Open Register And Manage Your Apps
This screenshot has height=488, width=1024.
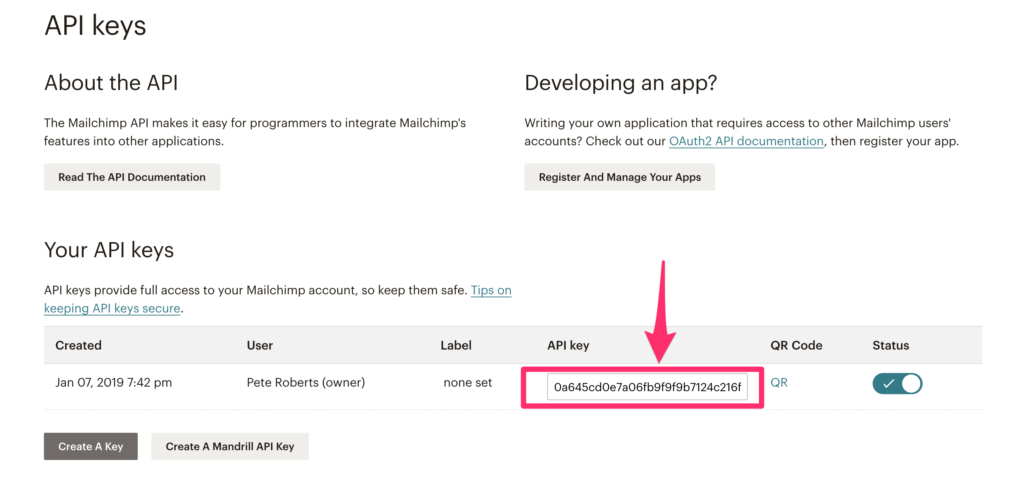click(619, 177)
